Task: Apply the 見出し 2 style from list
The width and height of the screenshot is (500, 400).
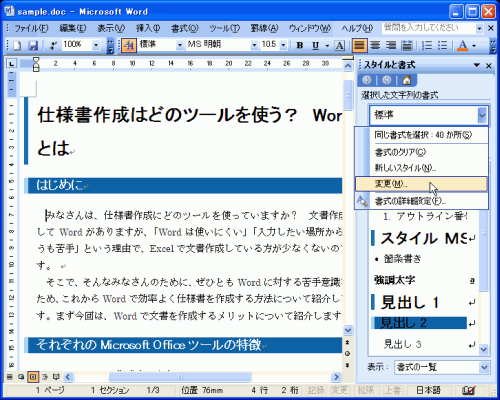Action: 423,323
